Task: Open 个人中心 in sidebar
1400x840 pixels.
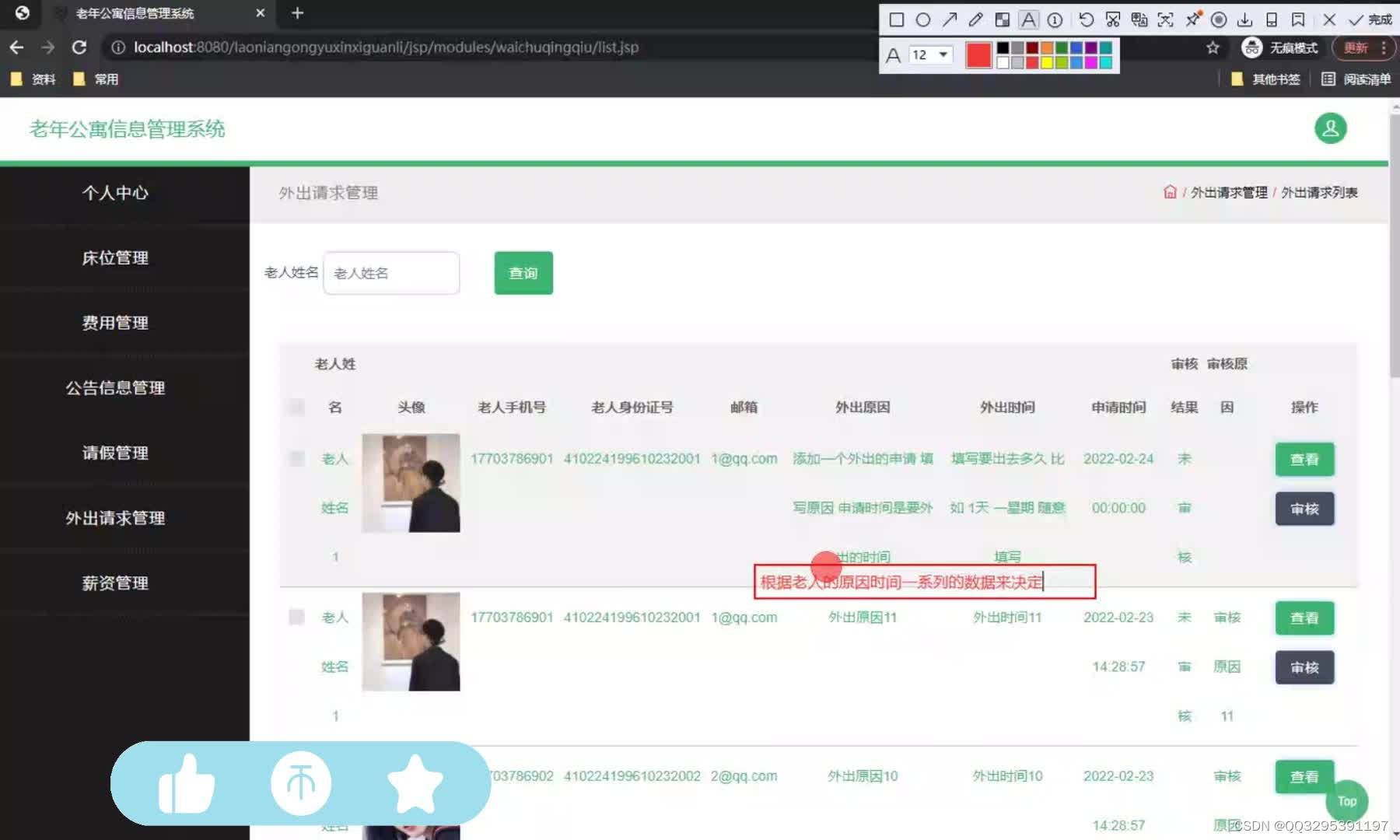Action: [x=115, y=193]
